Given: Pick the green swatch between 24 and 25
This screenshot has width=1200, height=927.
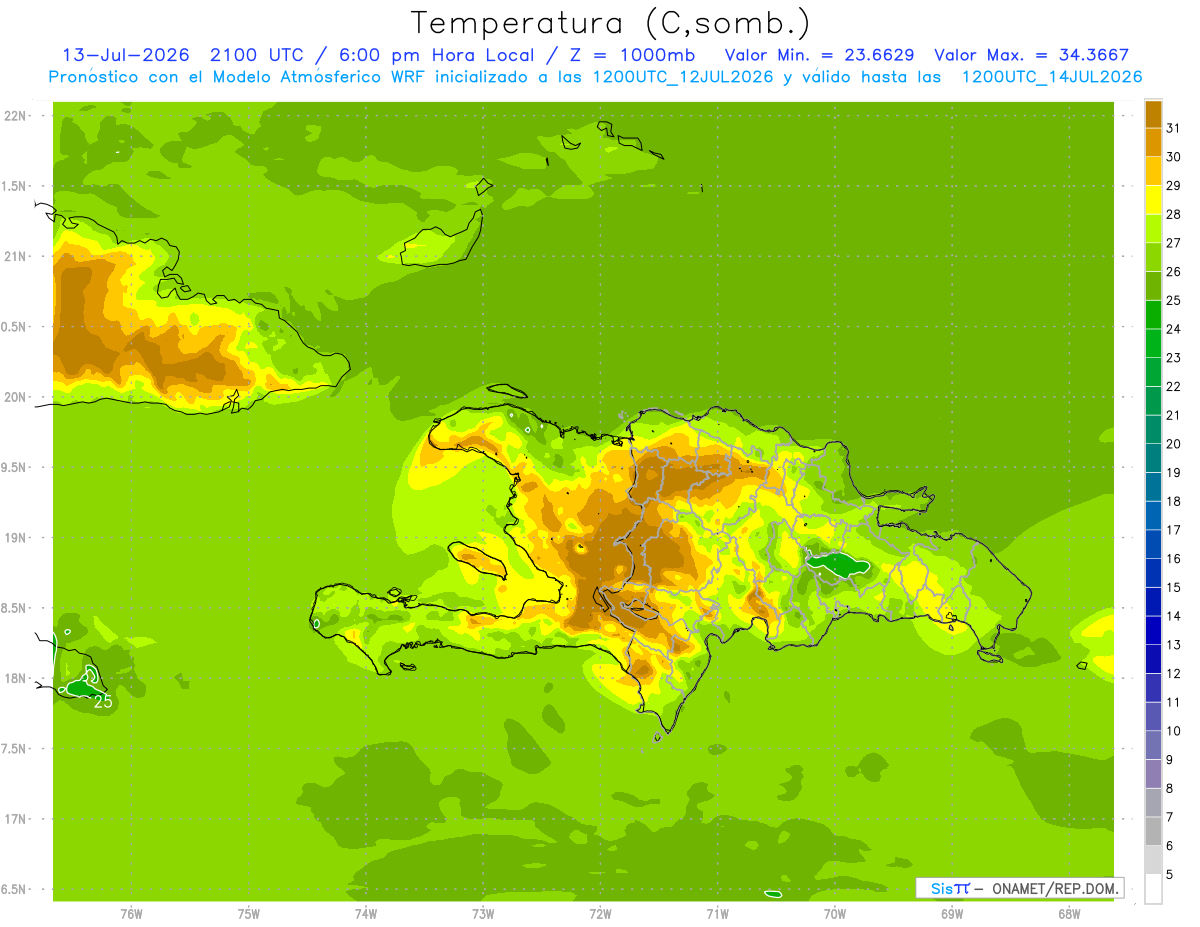Looking at the screenshot, I should click(x=1153, y=315).
